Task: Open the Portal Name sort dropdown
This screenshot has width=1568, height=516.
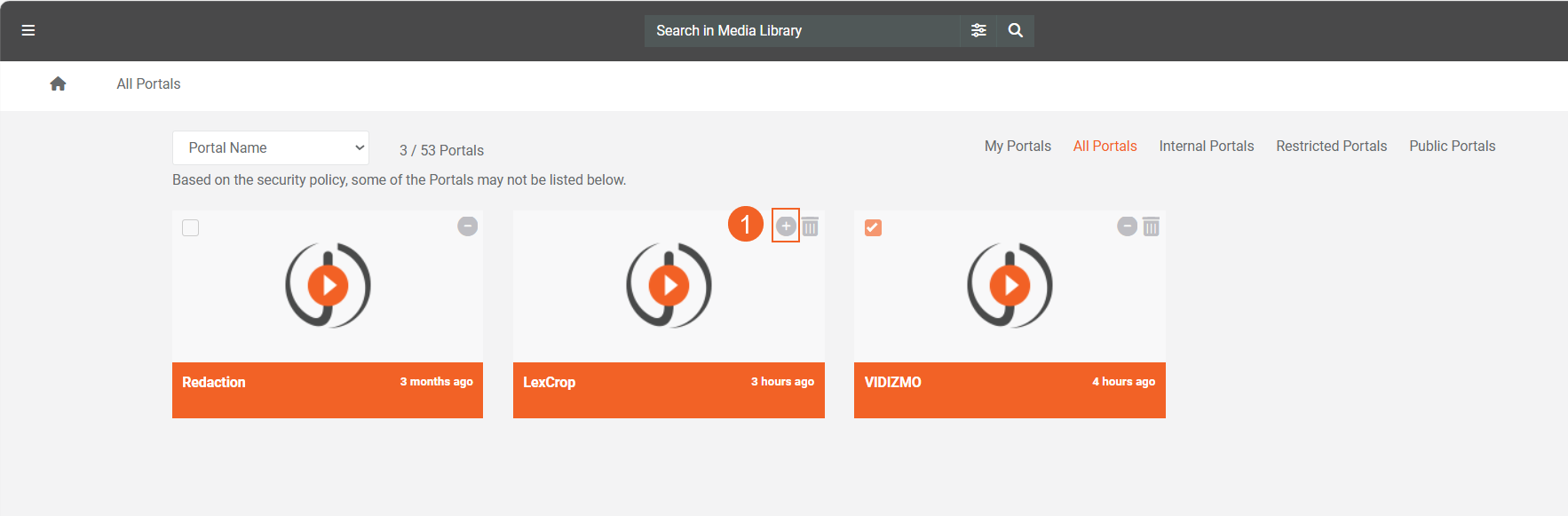Action: point(271,148)
